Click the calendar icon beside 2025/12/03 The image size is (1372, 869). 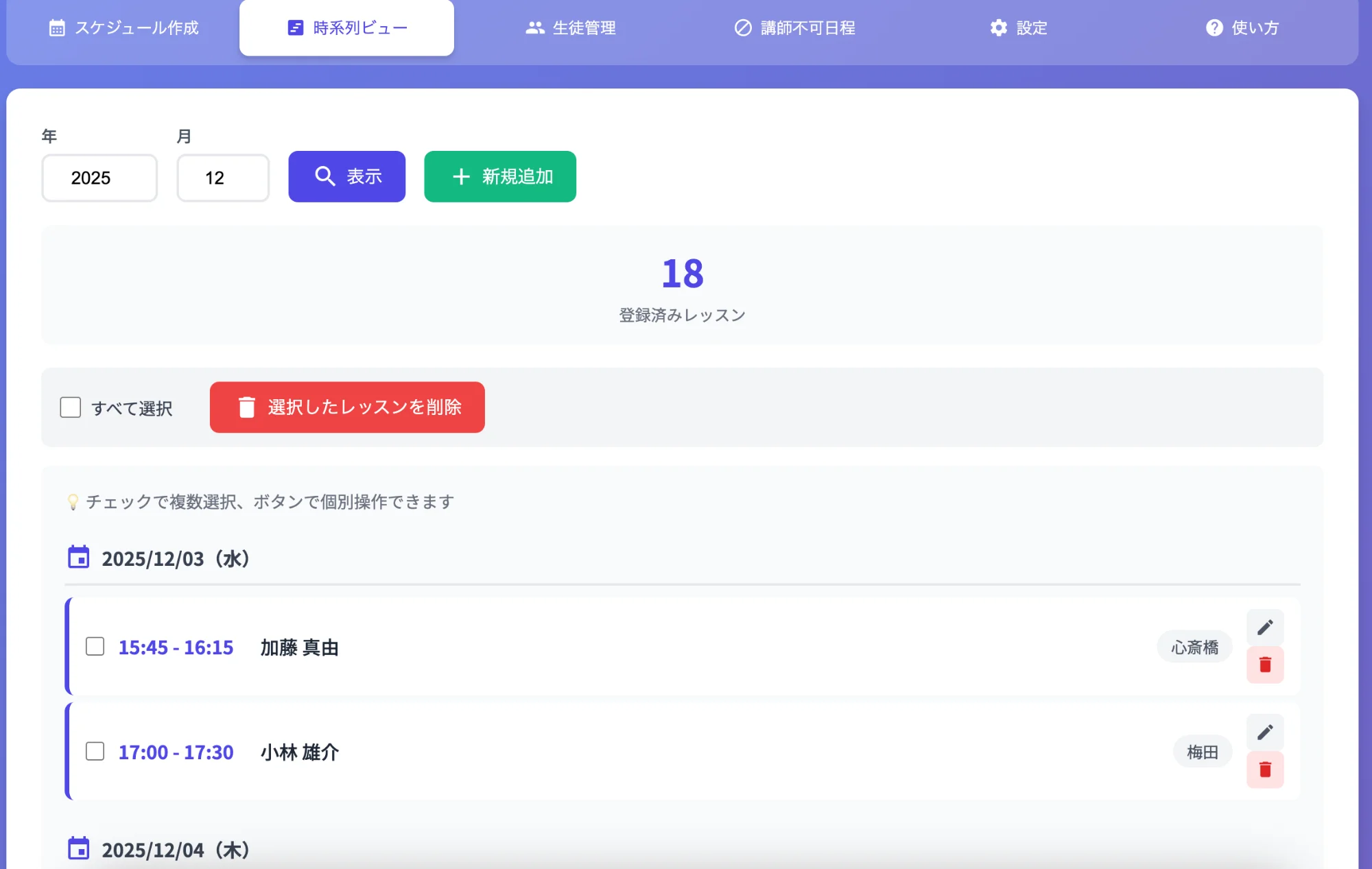(78, 557)
